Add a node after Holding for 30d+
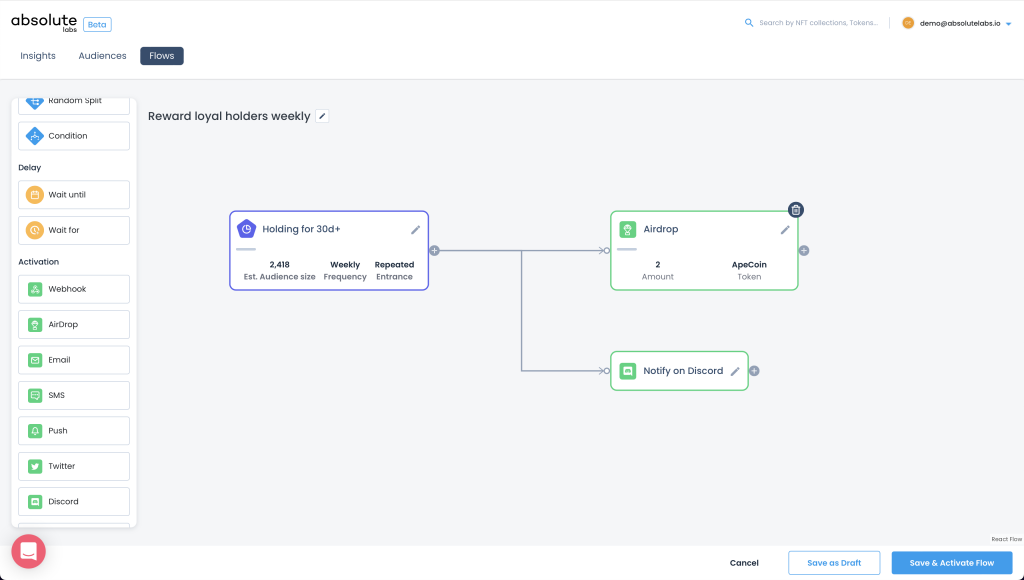The image size is (1024, 580). click(x=434, y=251)
